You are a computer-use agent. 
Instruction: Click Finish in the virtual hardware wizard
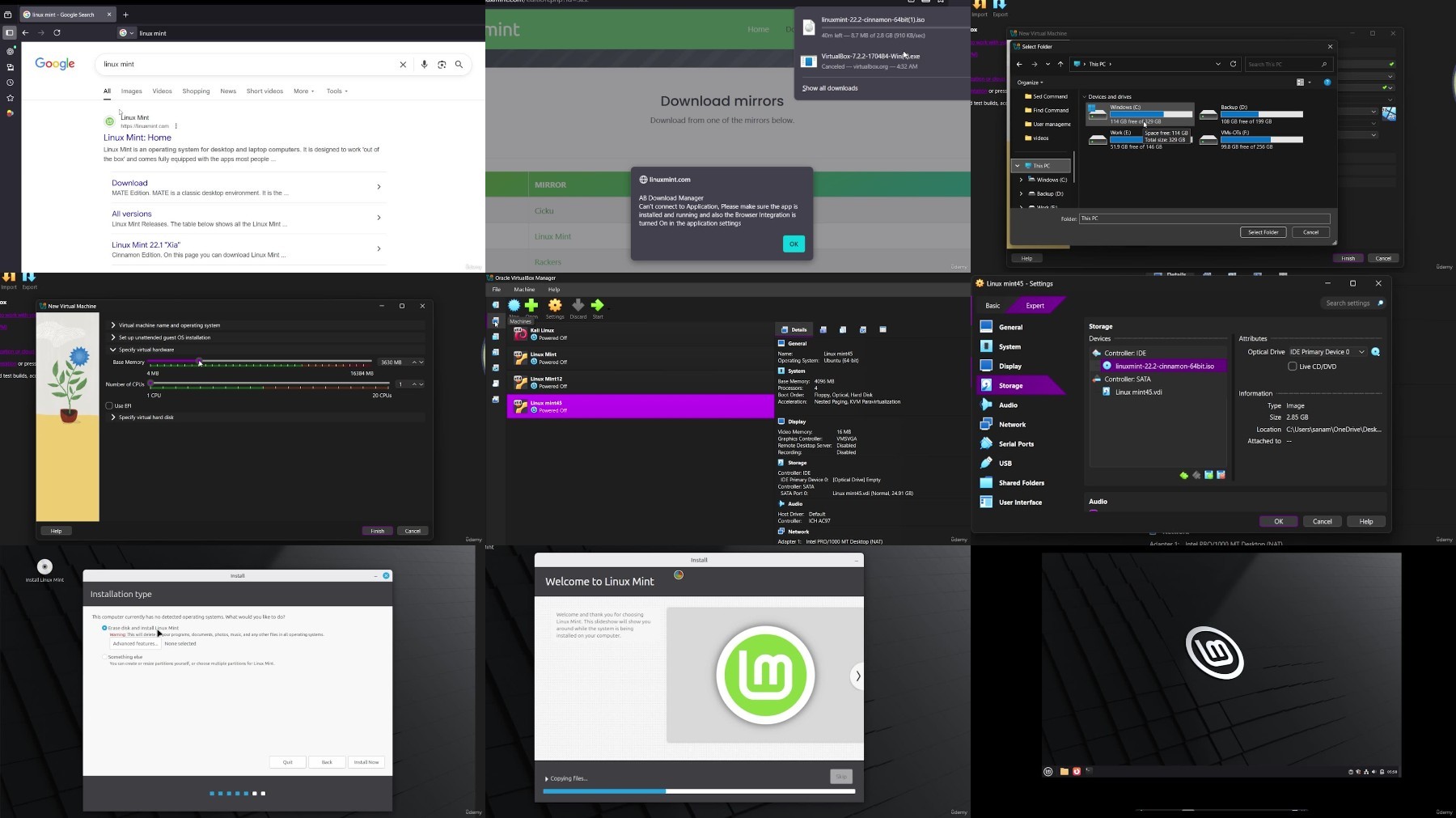click(x=378, y=532)
